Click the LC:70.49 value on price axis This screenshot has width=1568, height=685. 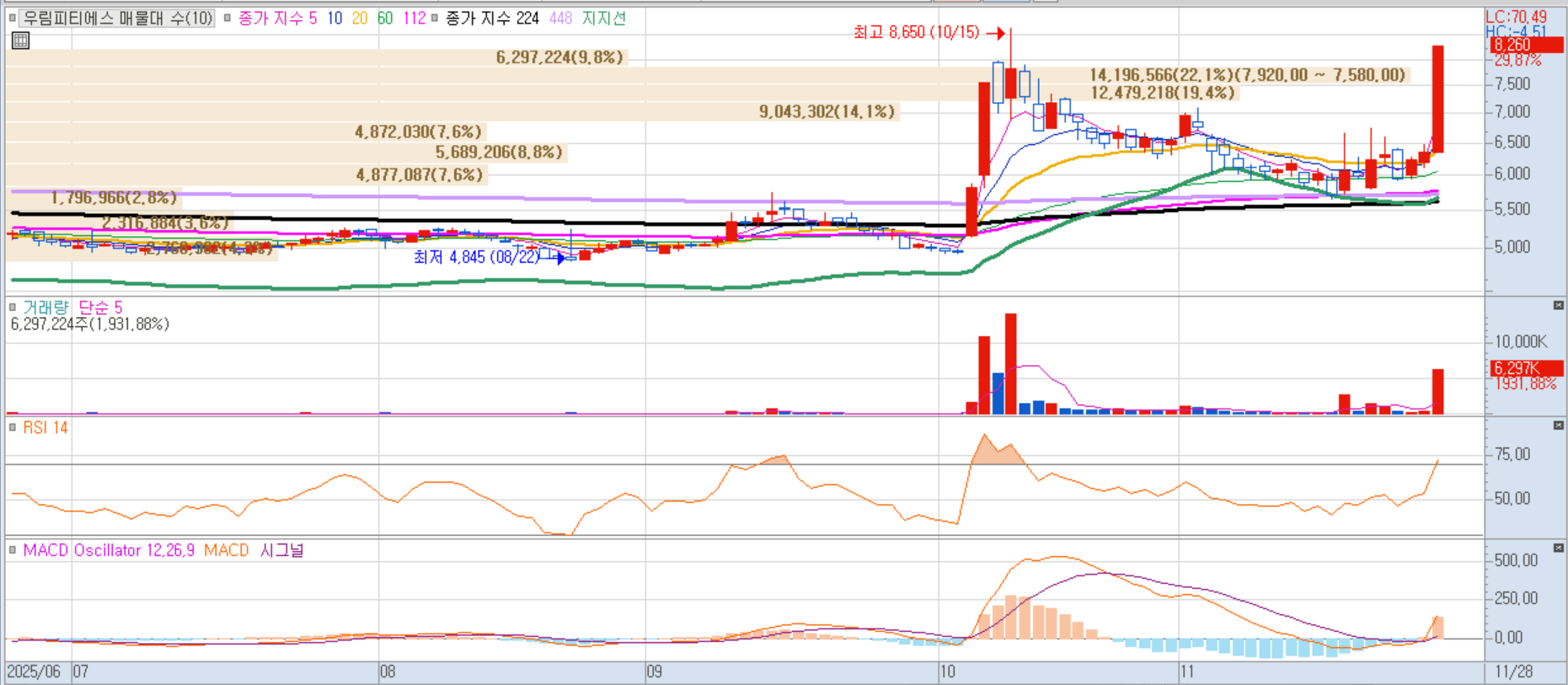click(1517, 17)
